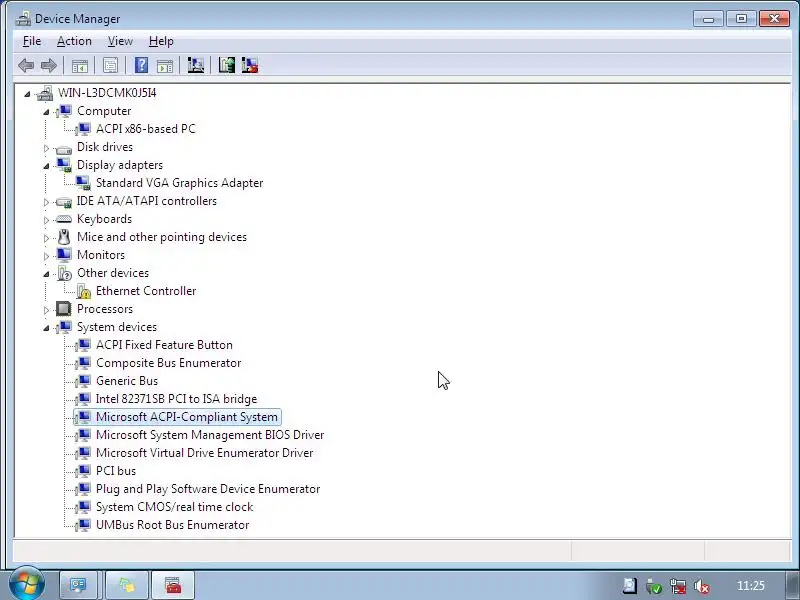
Task: Click the Keyboards category icon
Action: (64, 219)
